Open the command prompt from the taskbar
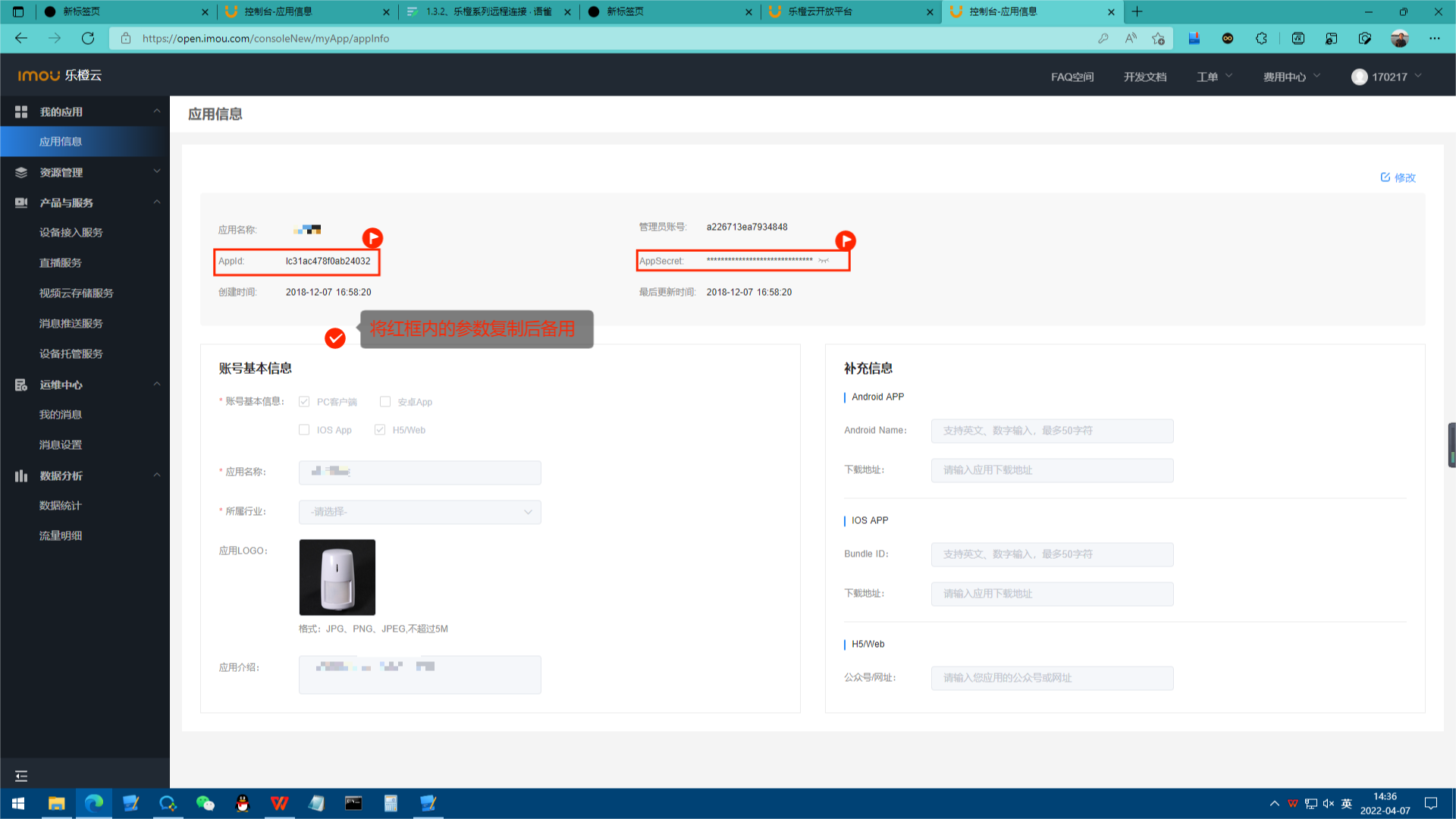1456x819 pixels. point(353,803)
